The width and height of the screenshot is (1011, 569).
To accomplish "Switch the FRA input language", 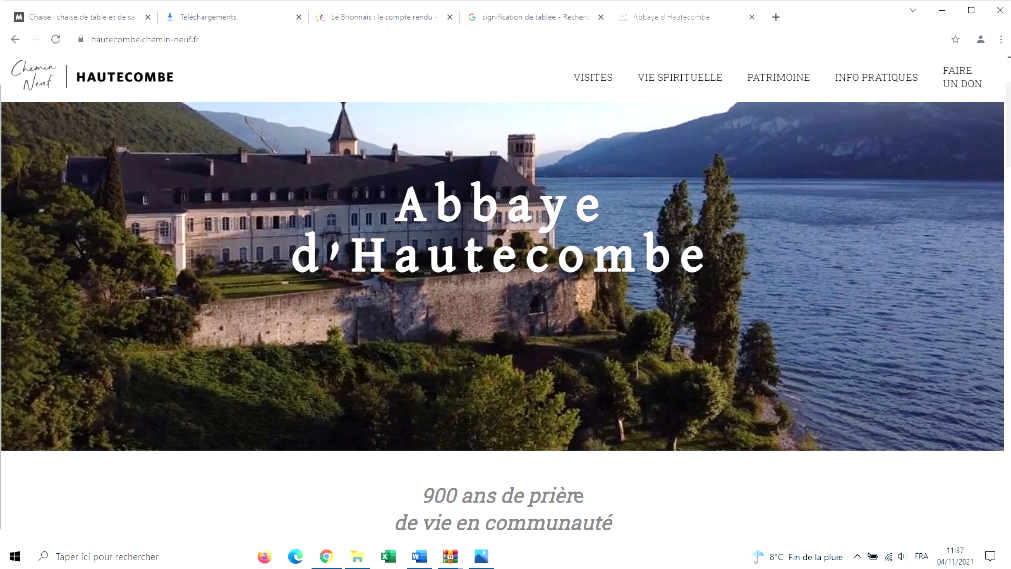I will (921, 556).
